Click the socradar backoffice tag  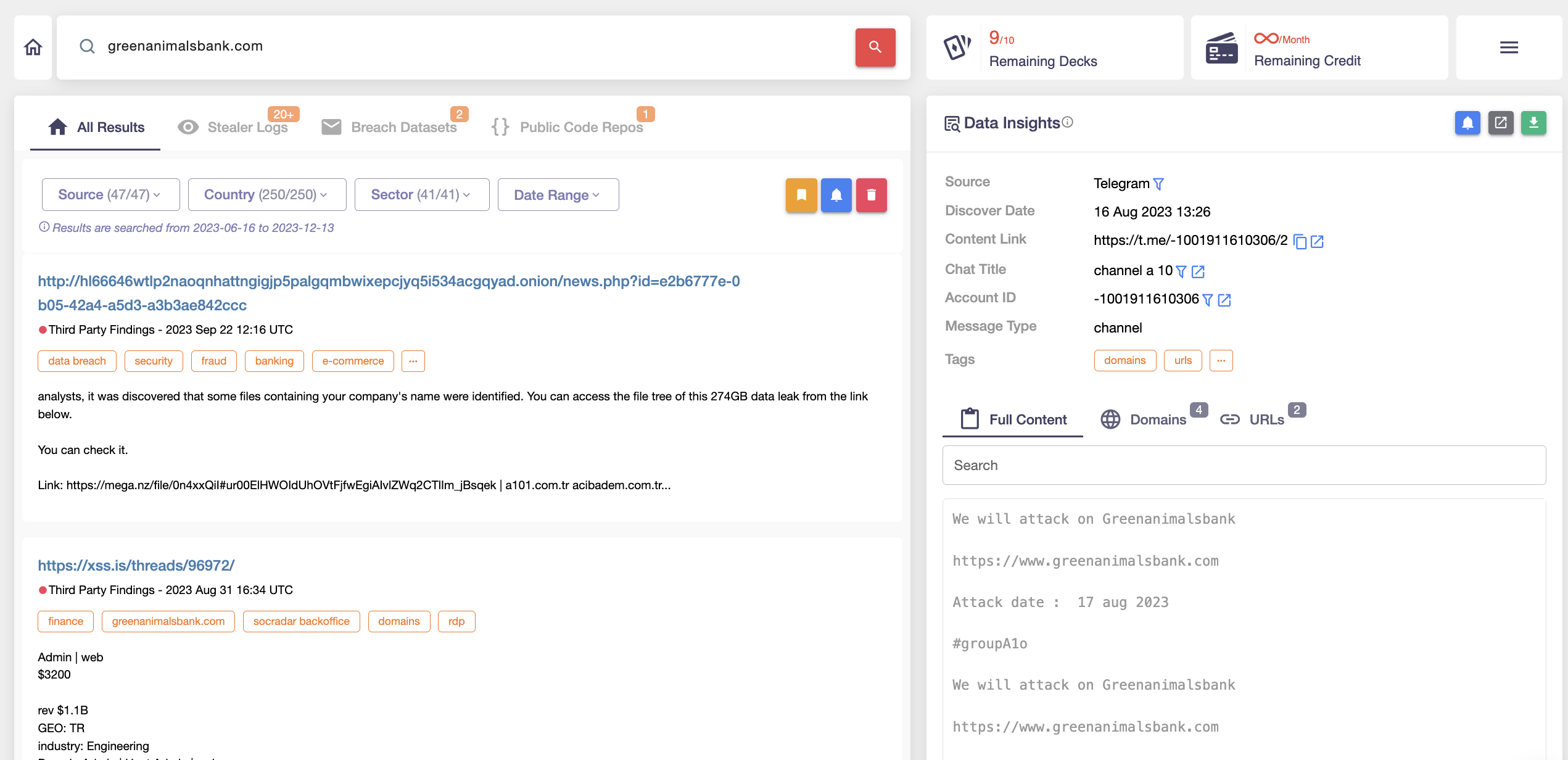[x=301, y=621]
